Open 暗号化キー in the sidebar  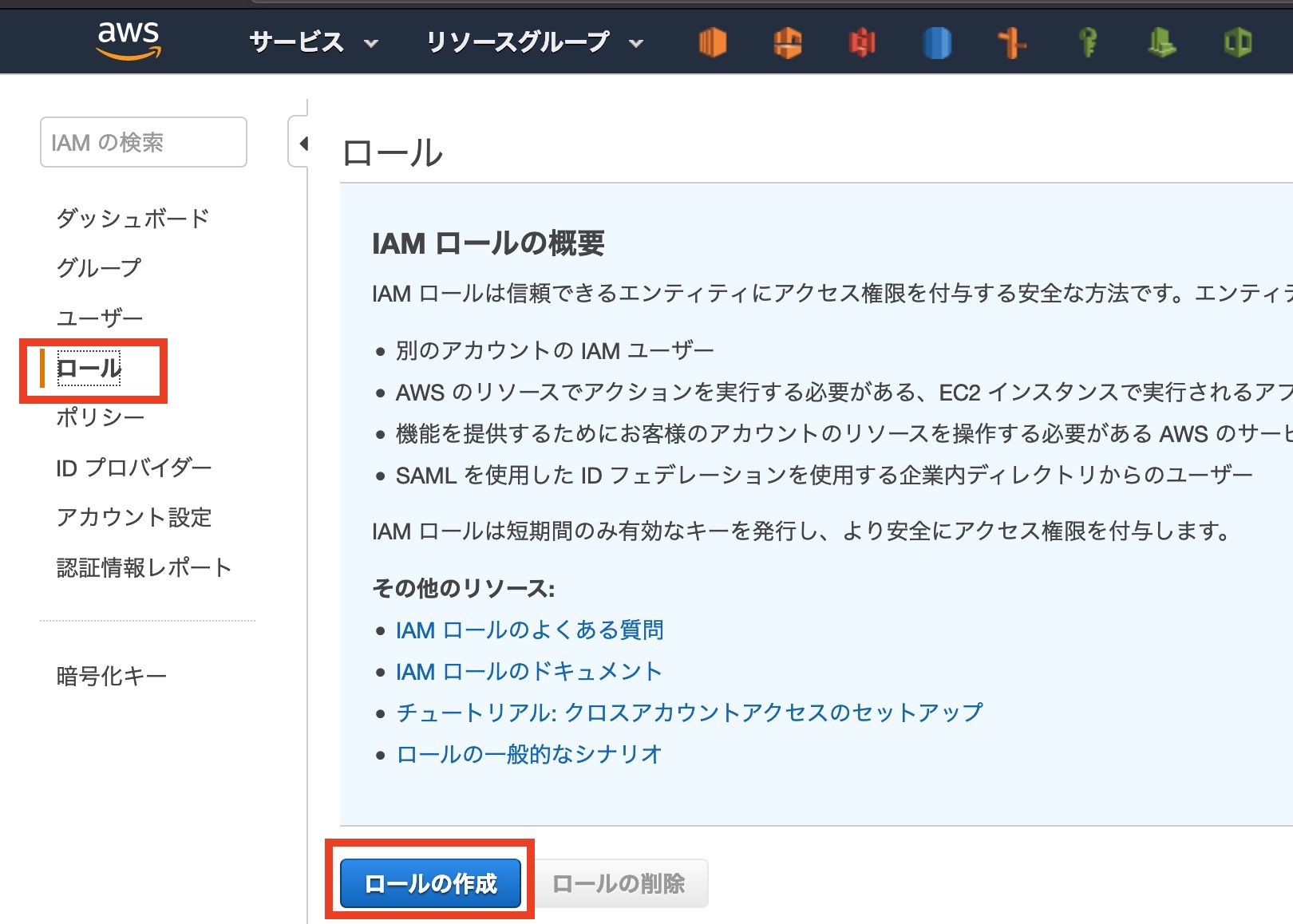coord(112,677)
